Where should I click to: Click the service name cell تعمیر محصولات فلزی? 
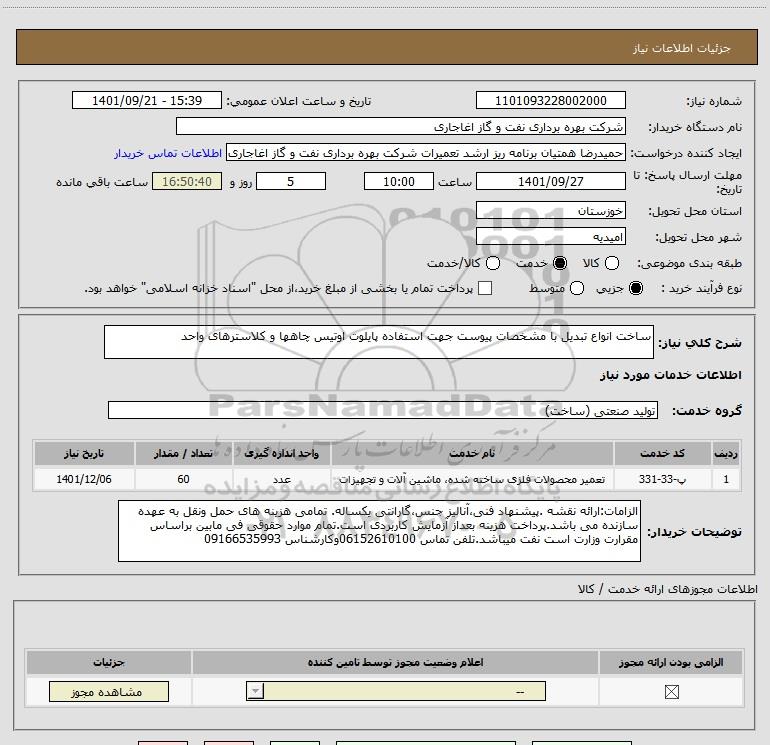point(472,479)
